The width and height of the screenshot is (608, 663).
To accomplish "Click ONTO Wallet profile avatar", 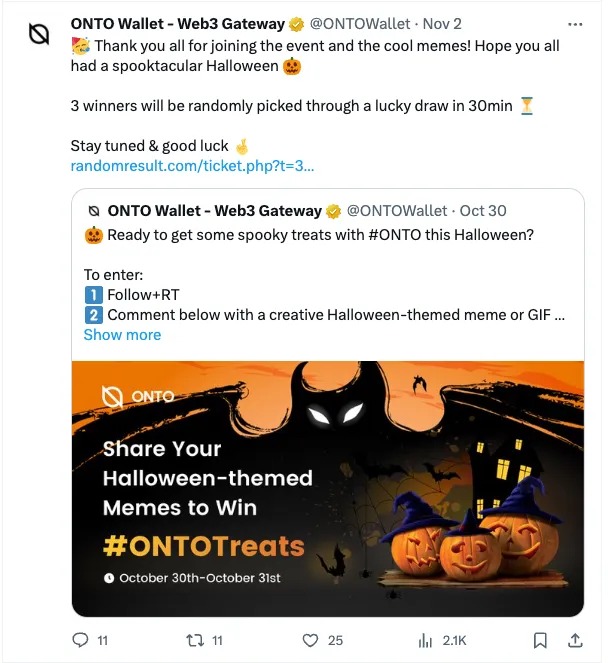I will 39,35.
